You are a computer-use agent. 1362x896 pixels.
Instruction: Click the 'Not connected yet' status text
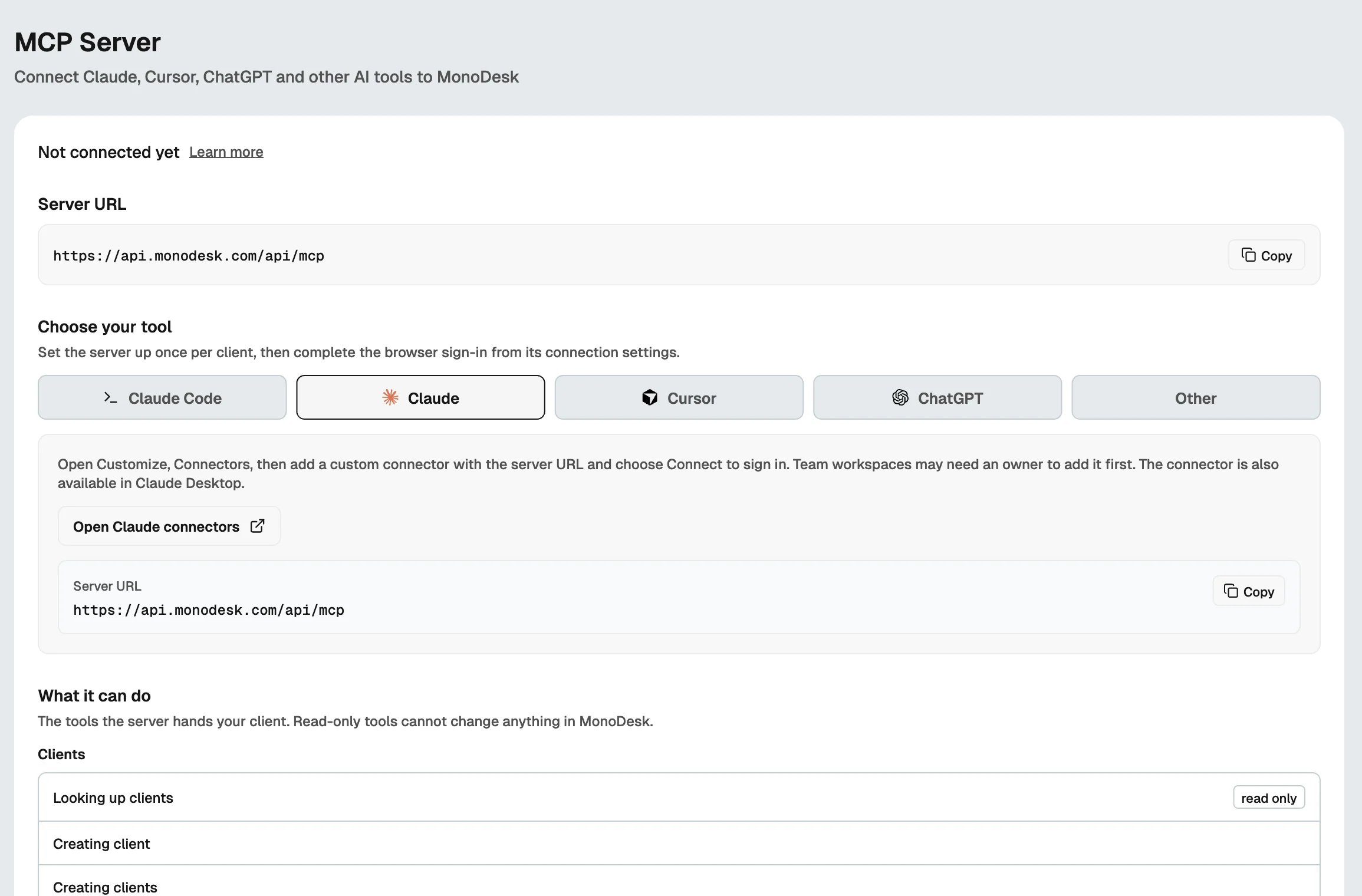108,152
